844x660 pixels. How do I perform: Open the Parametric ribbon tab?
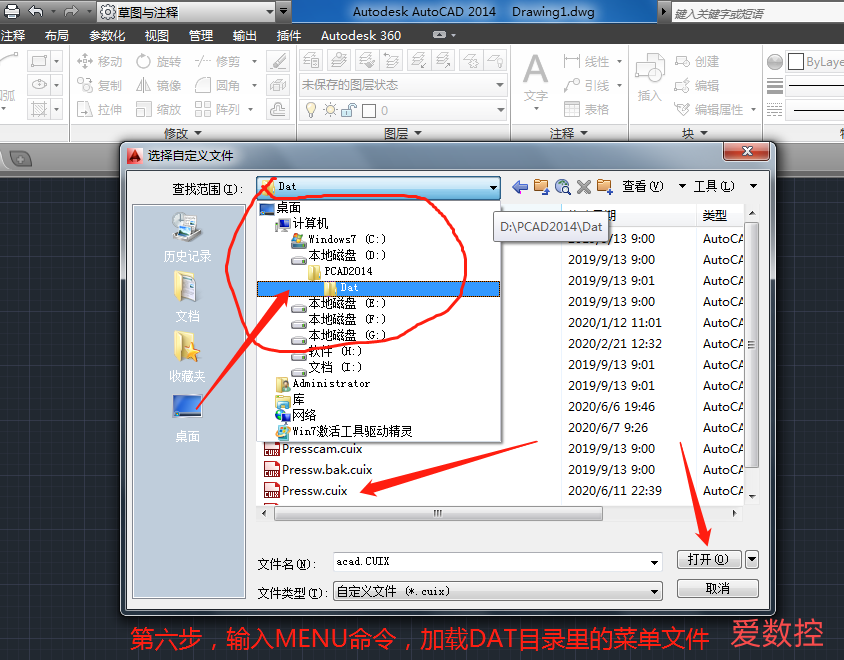pyautogui.click(x=107, y=36)
